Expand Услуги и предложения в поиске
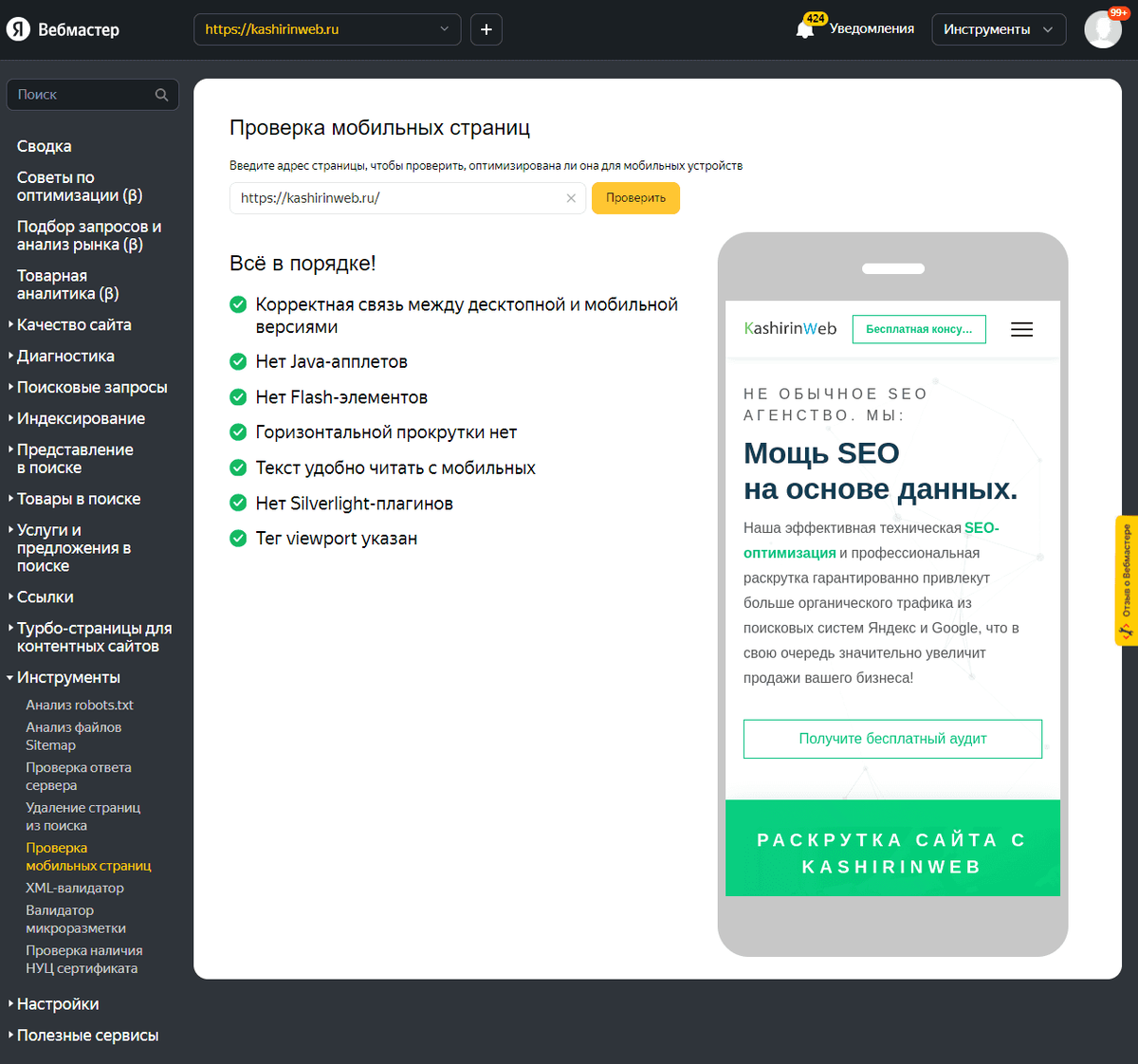 (x=73, y=548)
